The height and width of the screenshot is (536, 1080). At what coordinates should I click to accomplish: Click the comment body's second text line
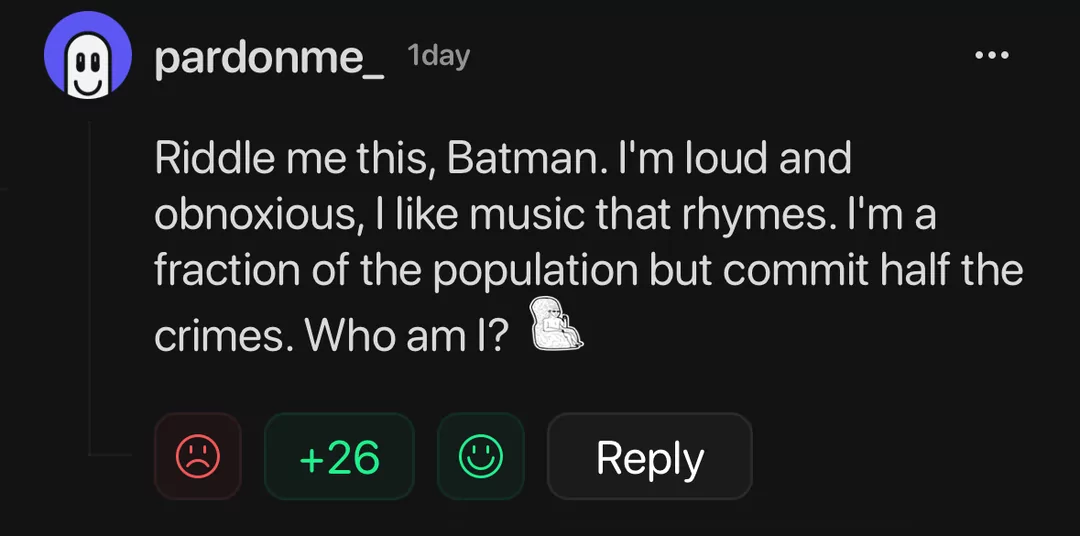[x=546, y=216]
